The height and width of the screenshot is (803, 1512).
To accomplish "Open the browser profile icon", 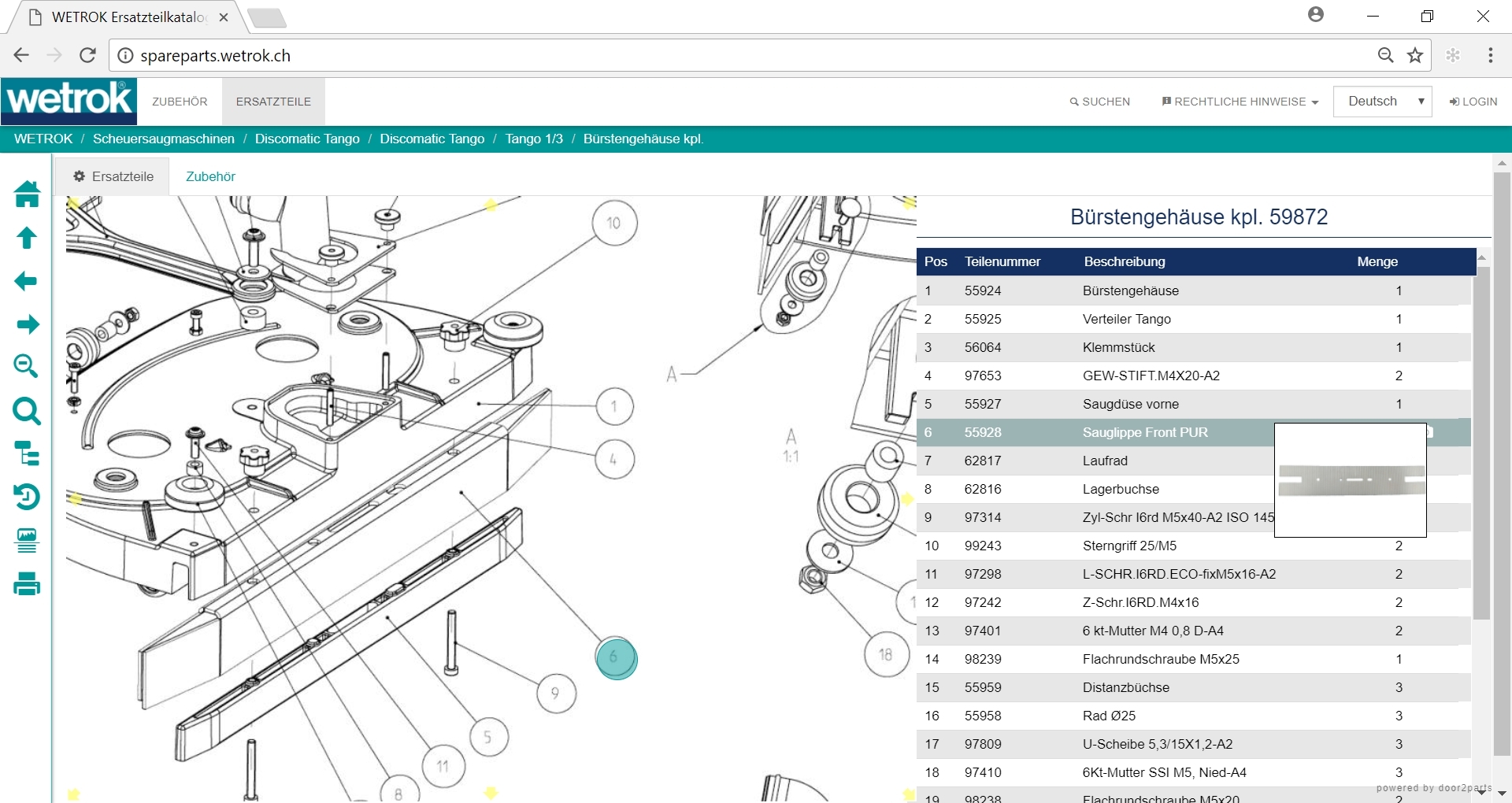I will 1316,15.
